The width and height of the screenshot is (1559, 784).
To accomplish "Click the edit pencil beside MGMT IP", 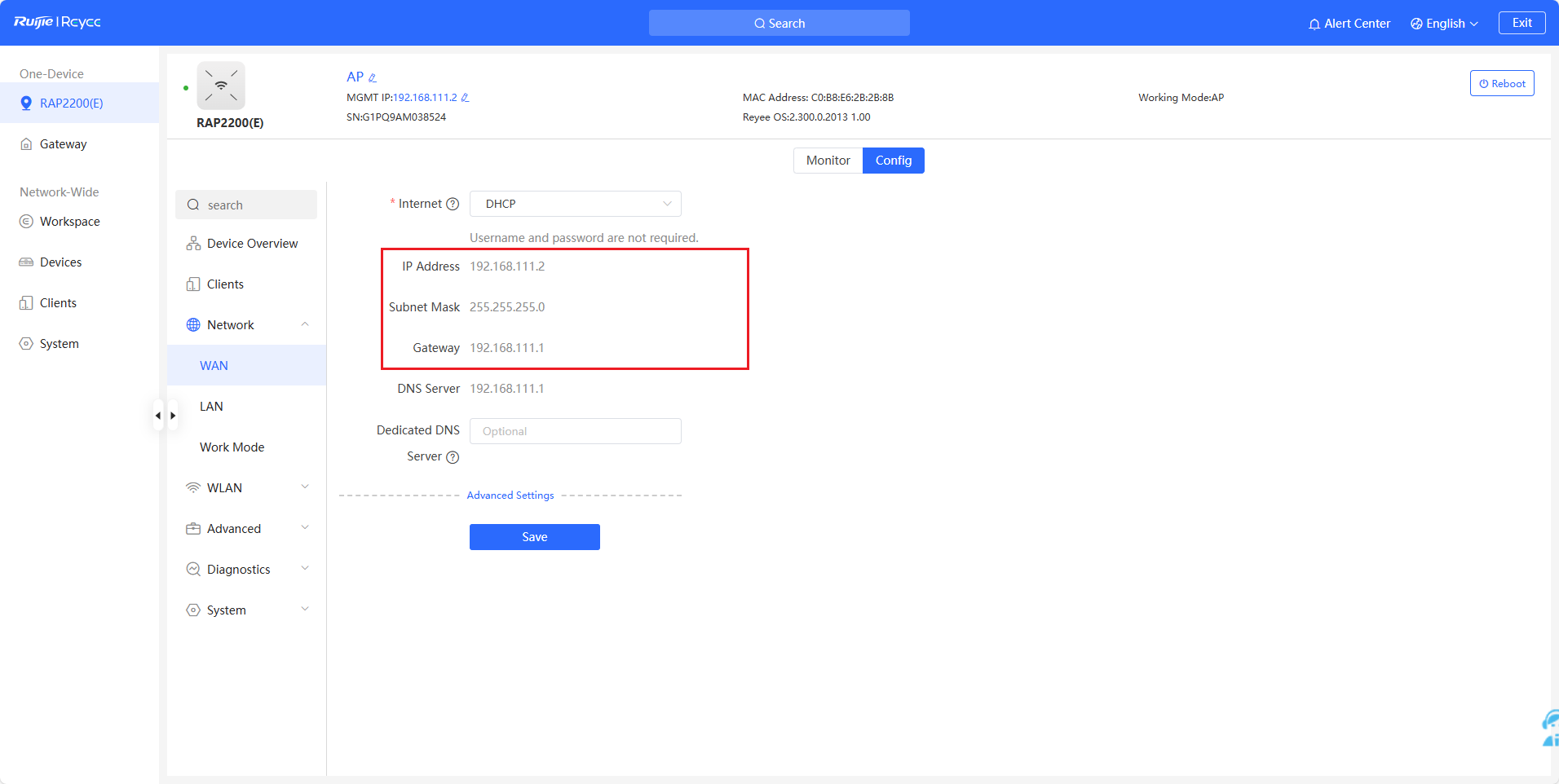I will click(x=465, y=98).
